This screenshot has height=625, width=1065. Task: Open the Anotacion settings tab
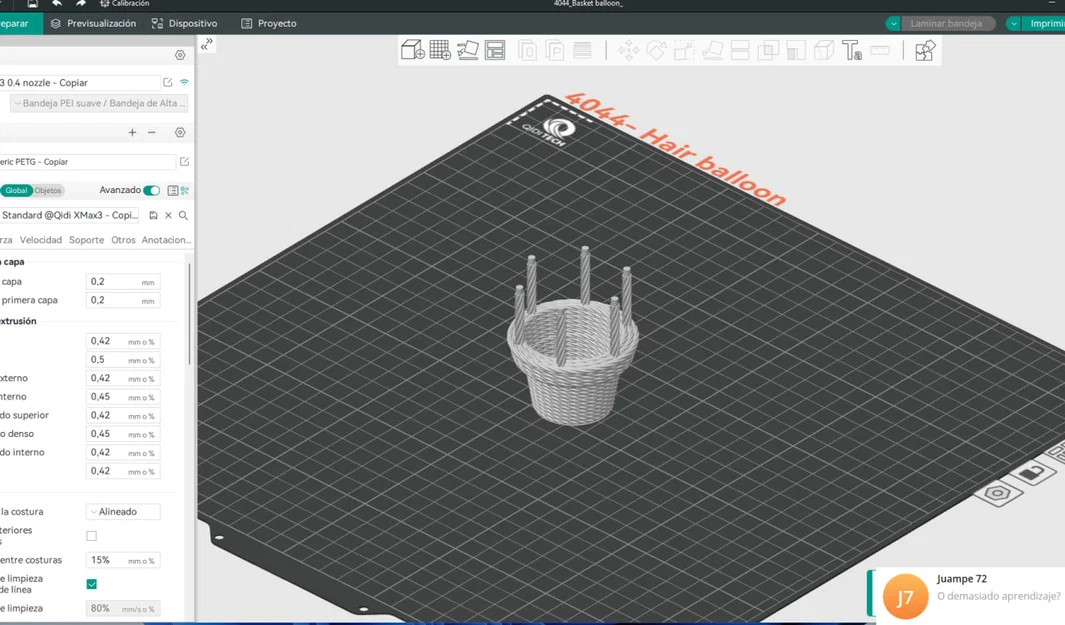[166, 240]
